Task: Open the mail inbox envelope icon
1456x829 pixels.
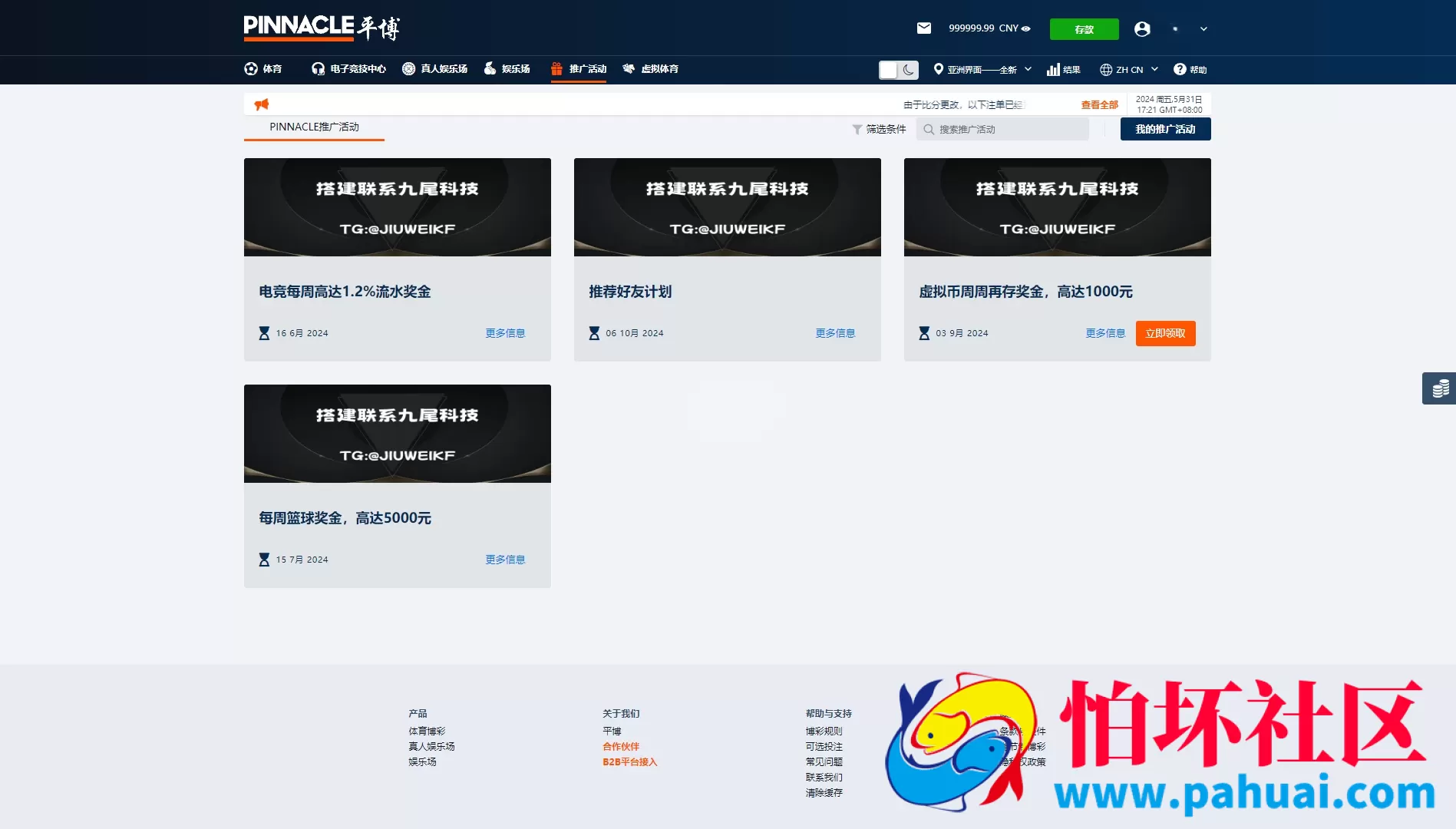Action: pos(924,28)
